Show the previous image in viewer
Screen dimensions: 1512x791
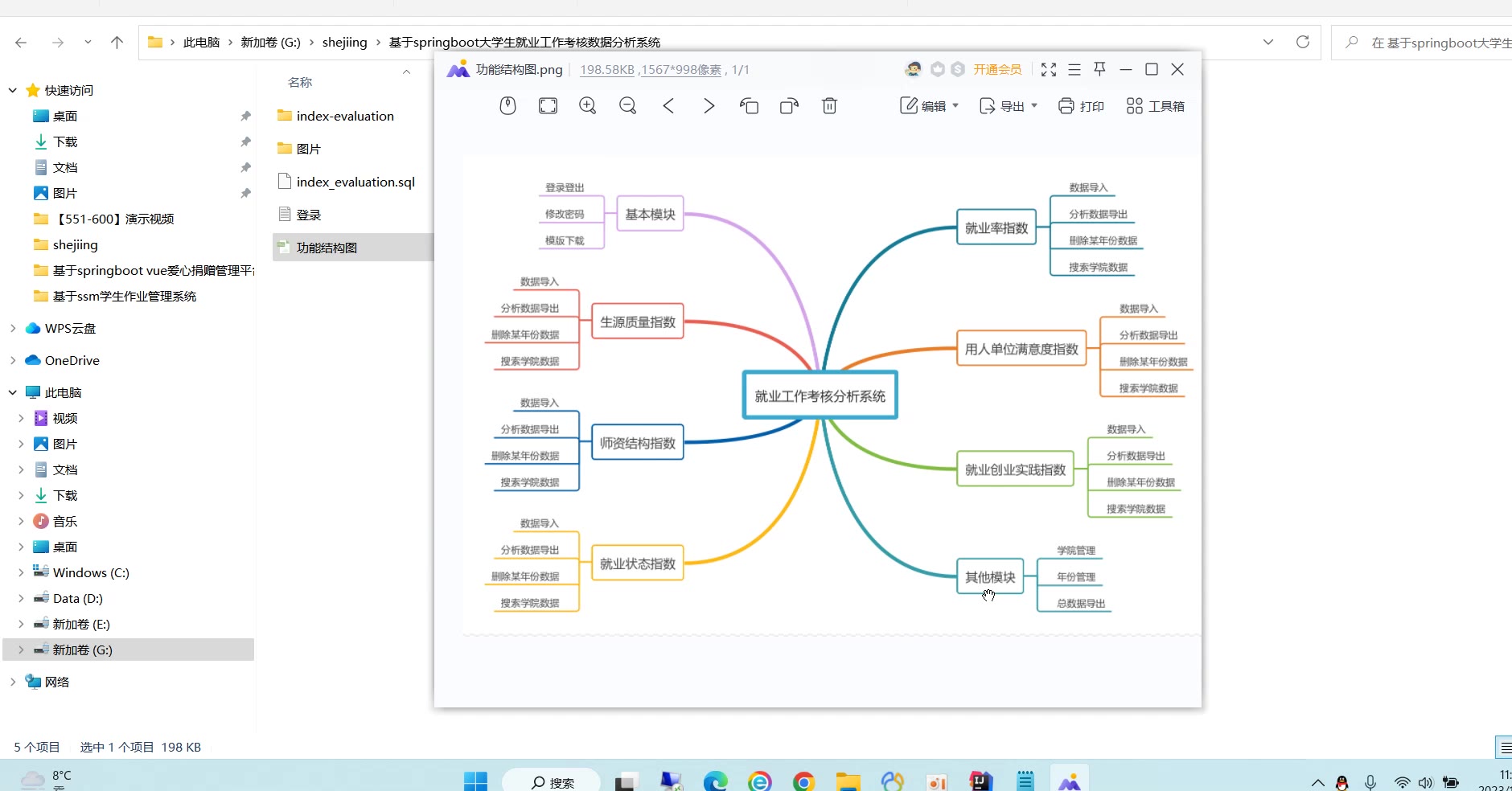tap(668, 106)
